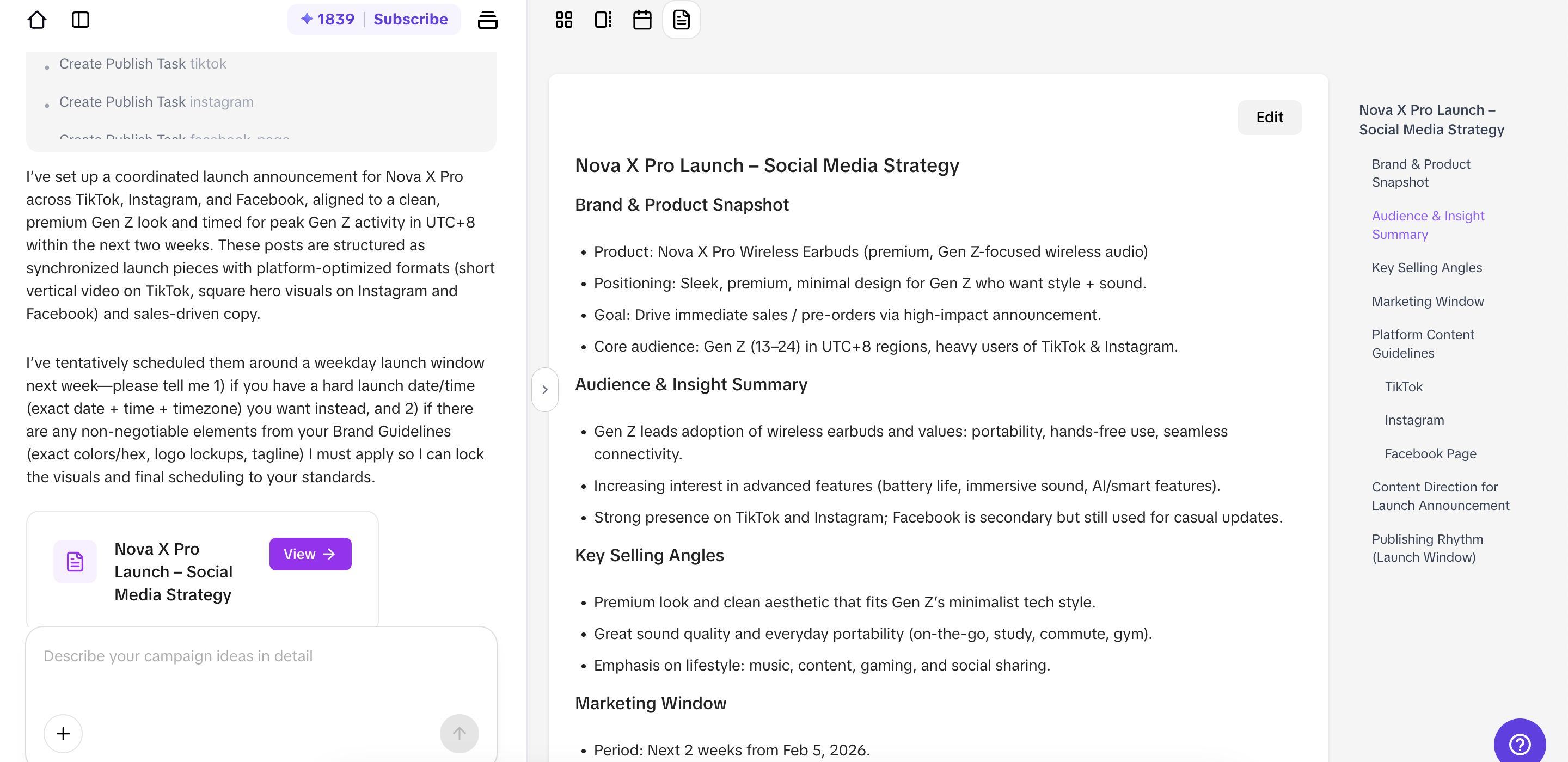This screenshot has height=762, width=1568.
Task: Open the calendar view tab
Action: coord(642,20)
